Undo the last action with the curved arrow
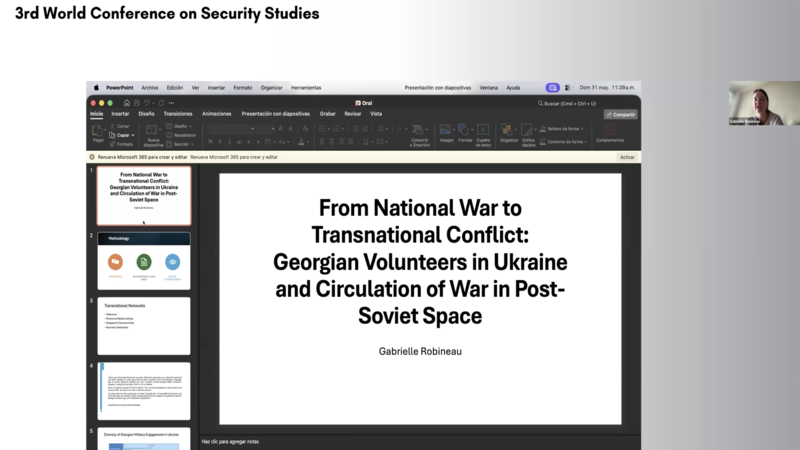 tap(147, 103)
